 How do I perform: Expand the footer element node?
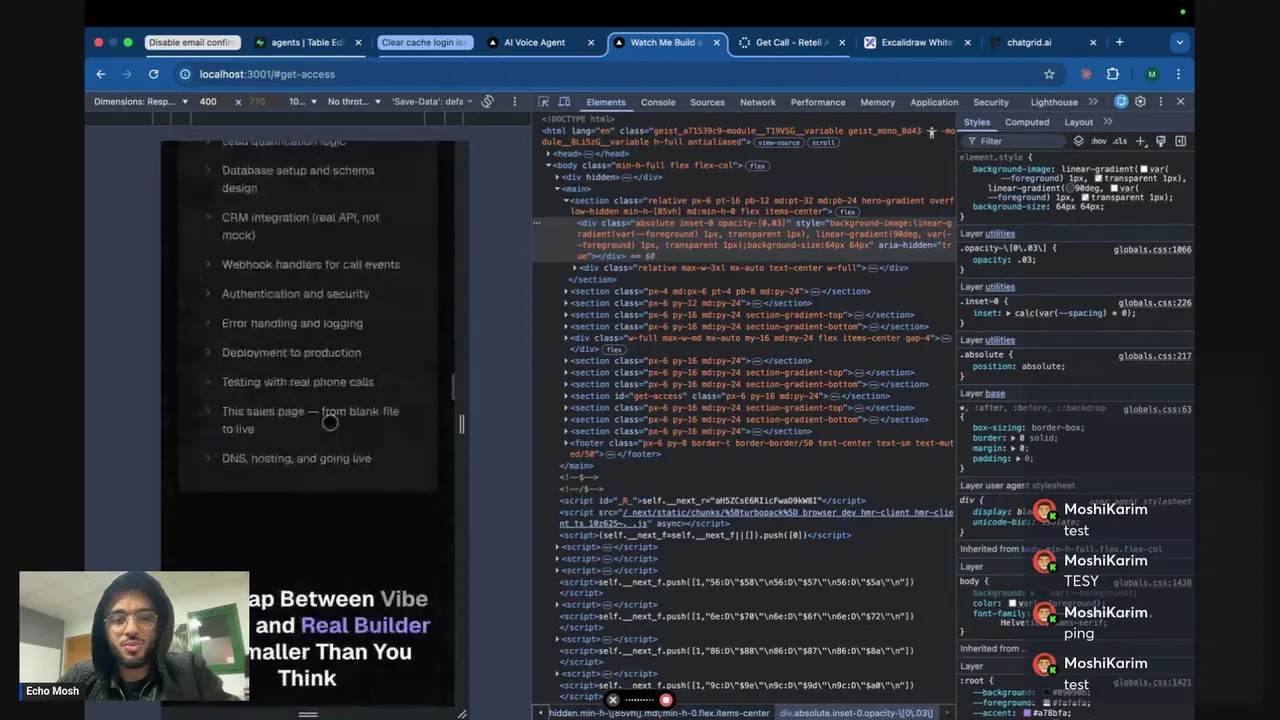click(x=566, y=443)
